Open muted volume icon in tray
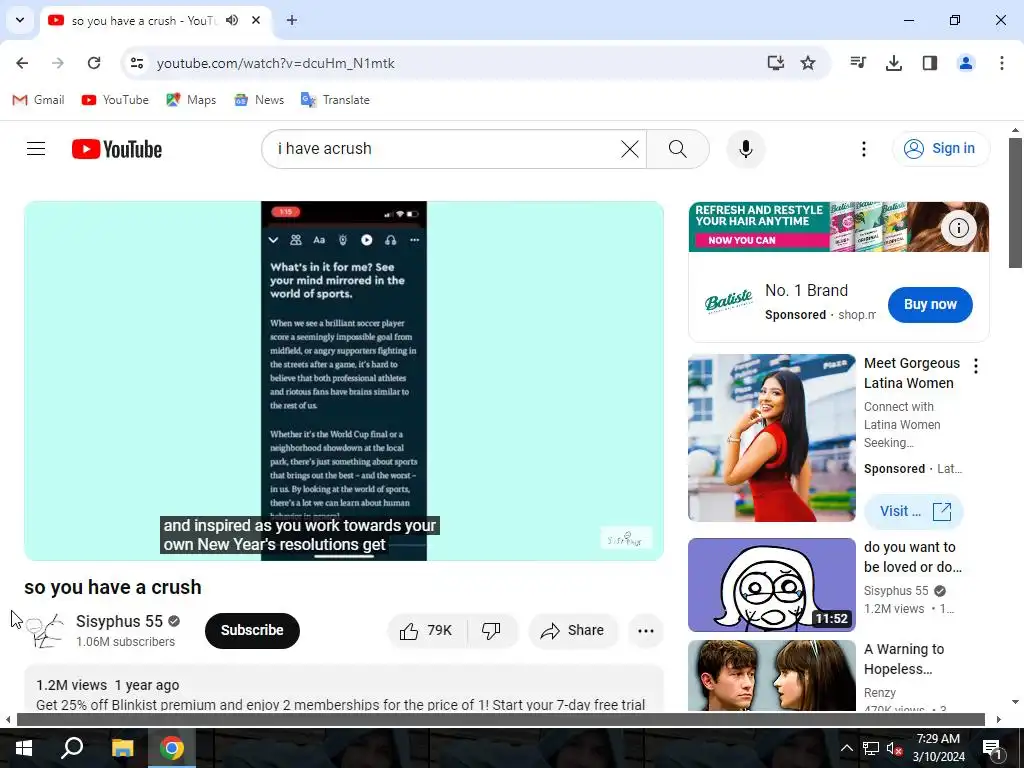This screenshot has height=768, width=1024. 894,748
